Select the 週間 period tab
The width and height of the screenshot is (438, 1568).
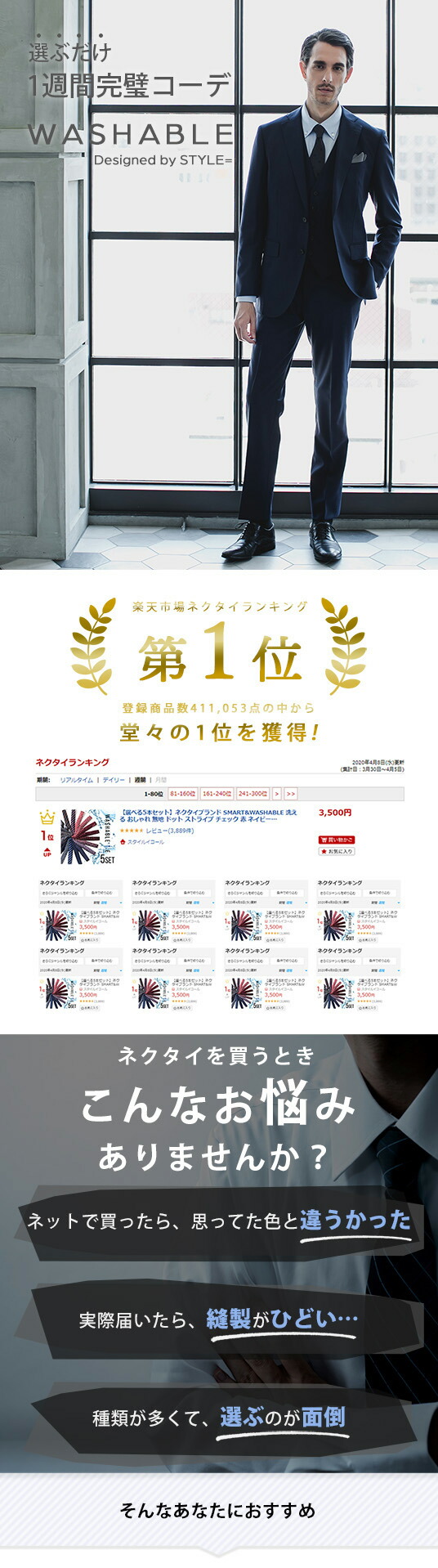141,780
